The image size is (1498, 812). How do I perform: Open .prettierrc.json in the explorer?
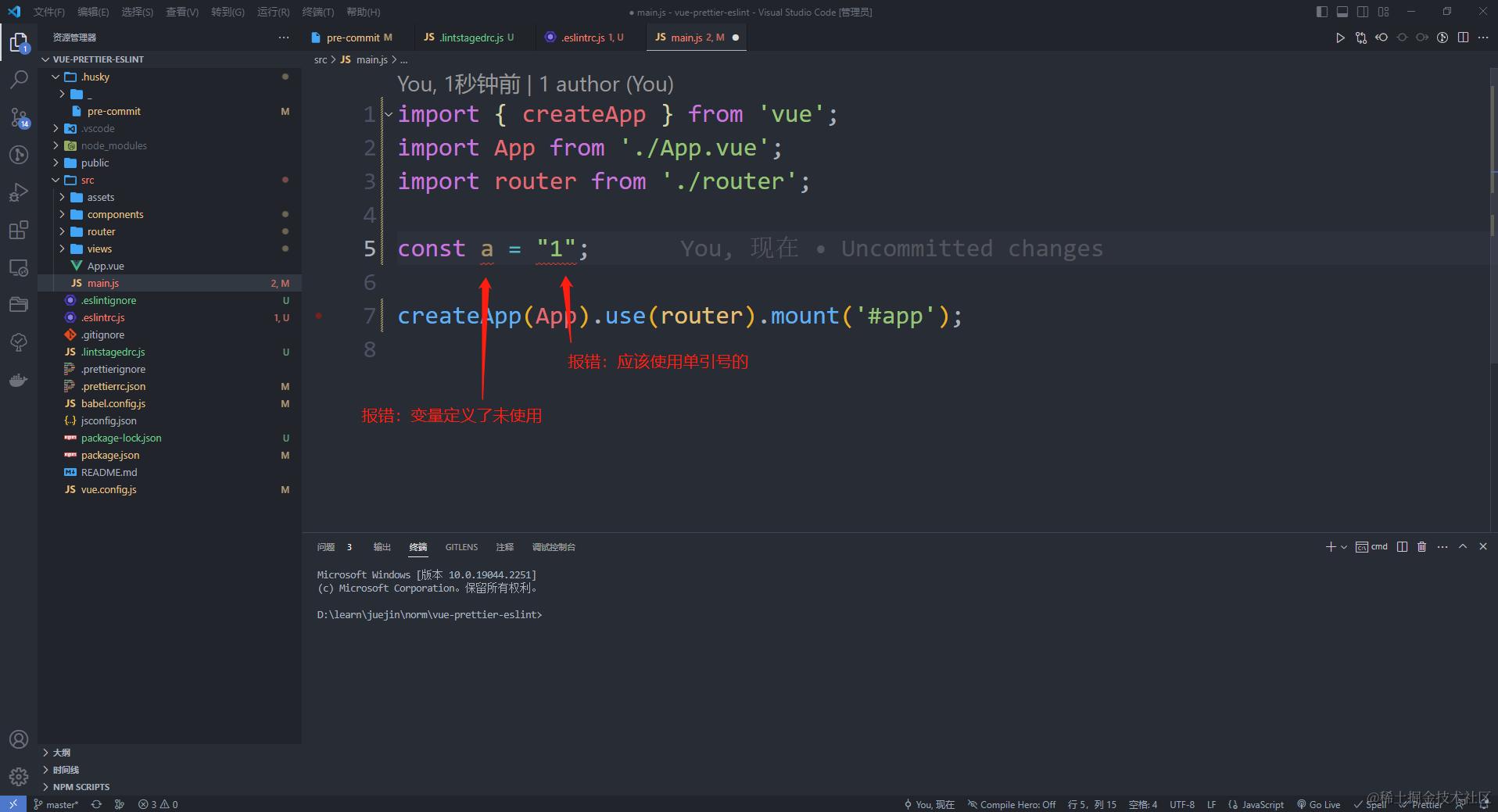point(170,386)
